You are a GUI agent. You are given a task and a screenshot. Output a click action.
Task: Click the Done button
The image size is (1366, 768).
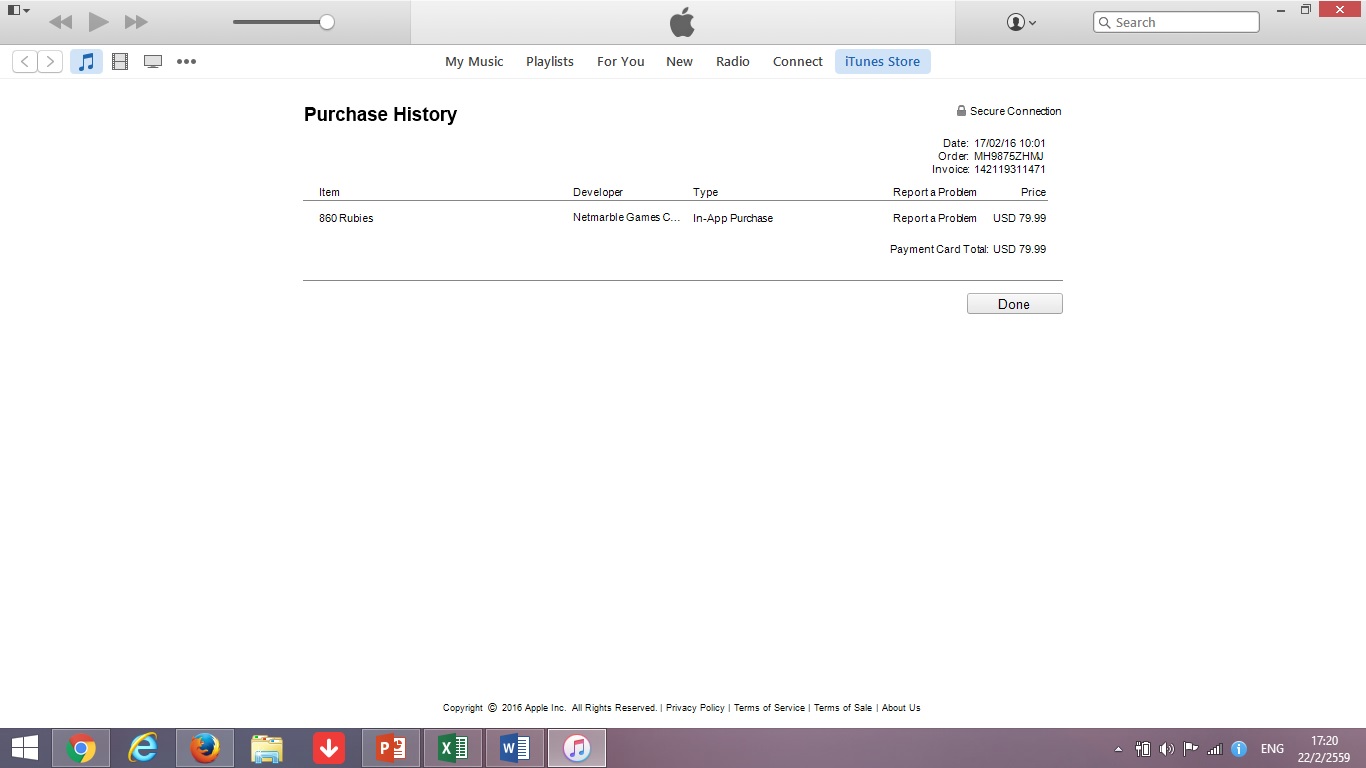pyautogui.click(x=1014, y=304)
